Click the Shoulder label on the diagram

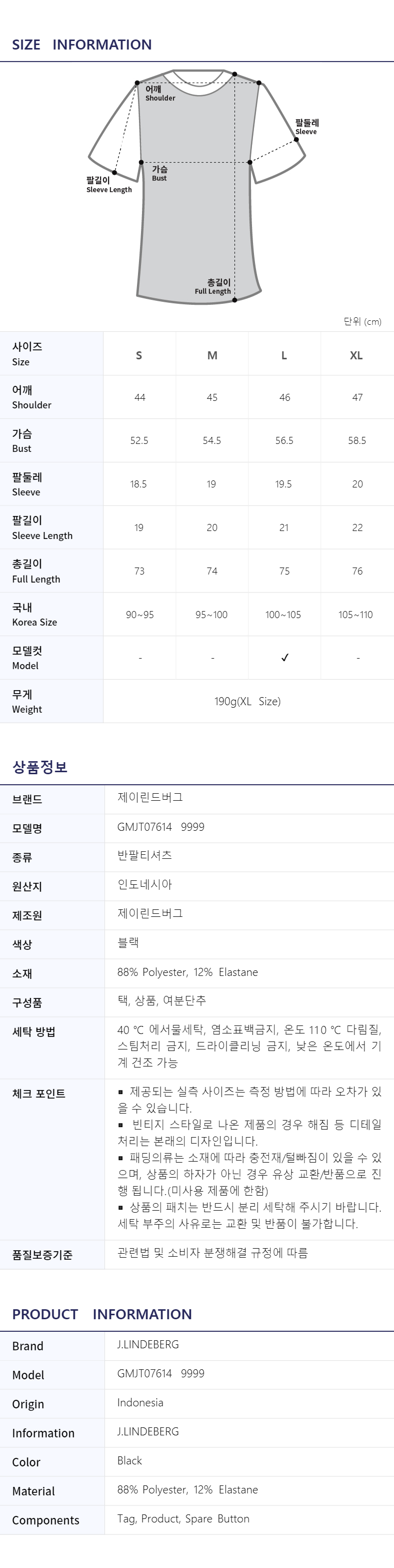tap(160, 93)
